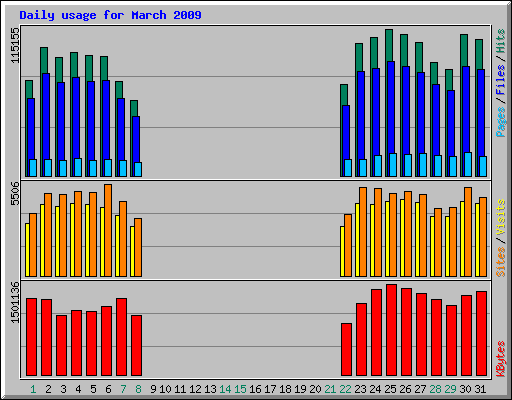
Task: Click the 5506 axis maximum label
Action: [x=15, y=193]
